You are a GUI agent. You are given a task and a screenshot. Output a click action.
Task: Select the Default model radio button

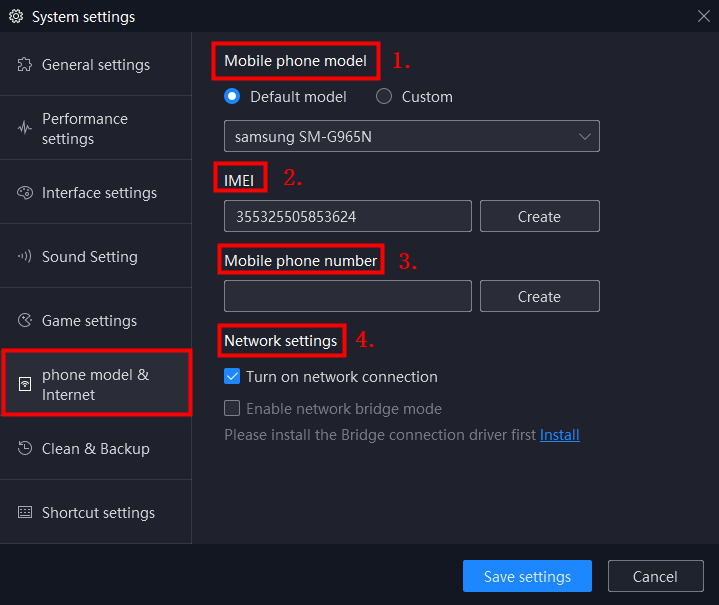click(x=232, y=97)
